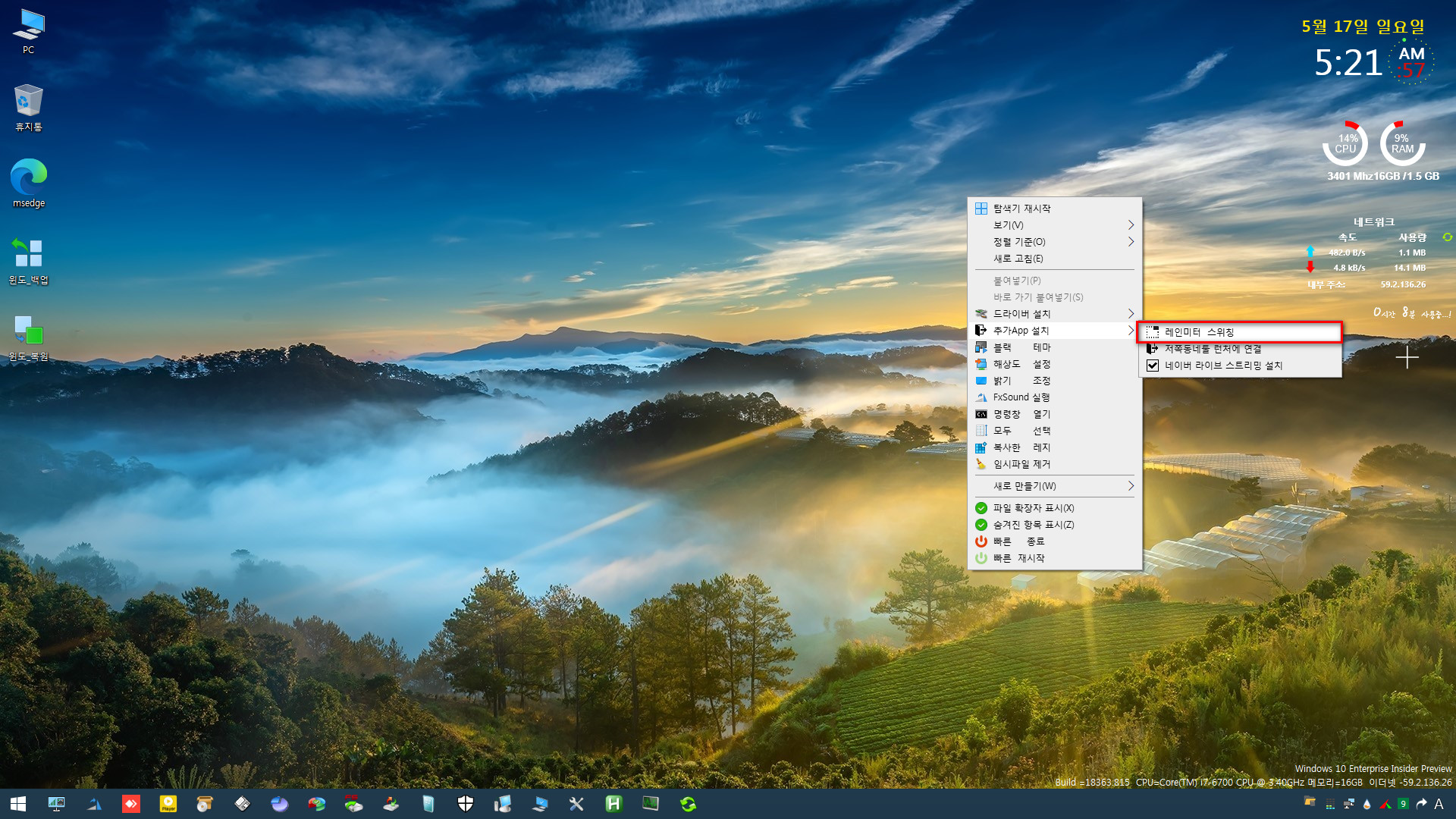
Task: Click the green refresh icon beside 사용량
Action: coord(1447,237)
